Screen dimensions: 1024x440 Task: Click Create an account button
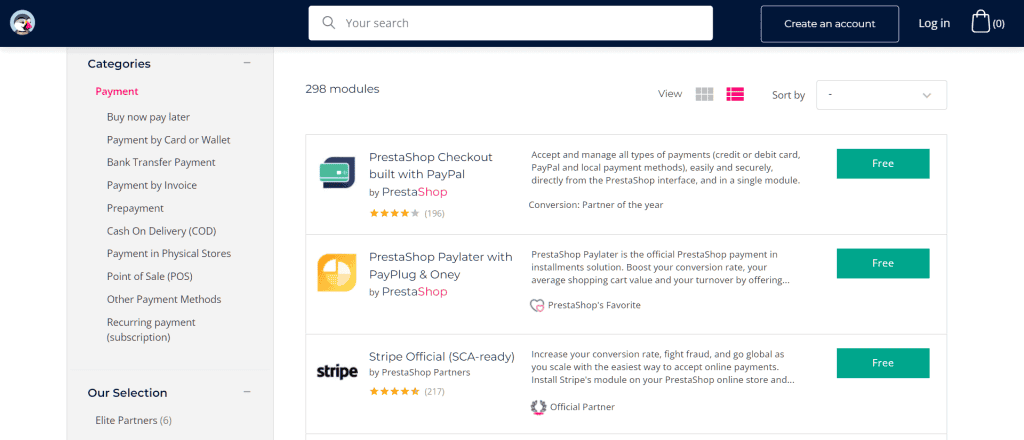[x=829, y=24]
